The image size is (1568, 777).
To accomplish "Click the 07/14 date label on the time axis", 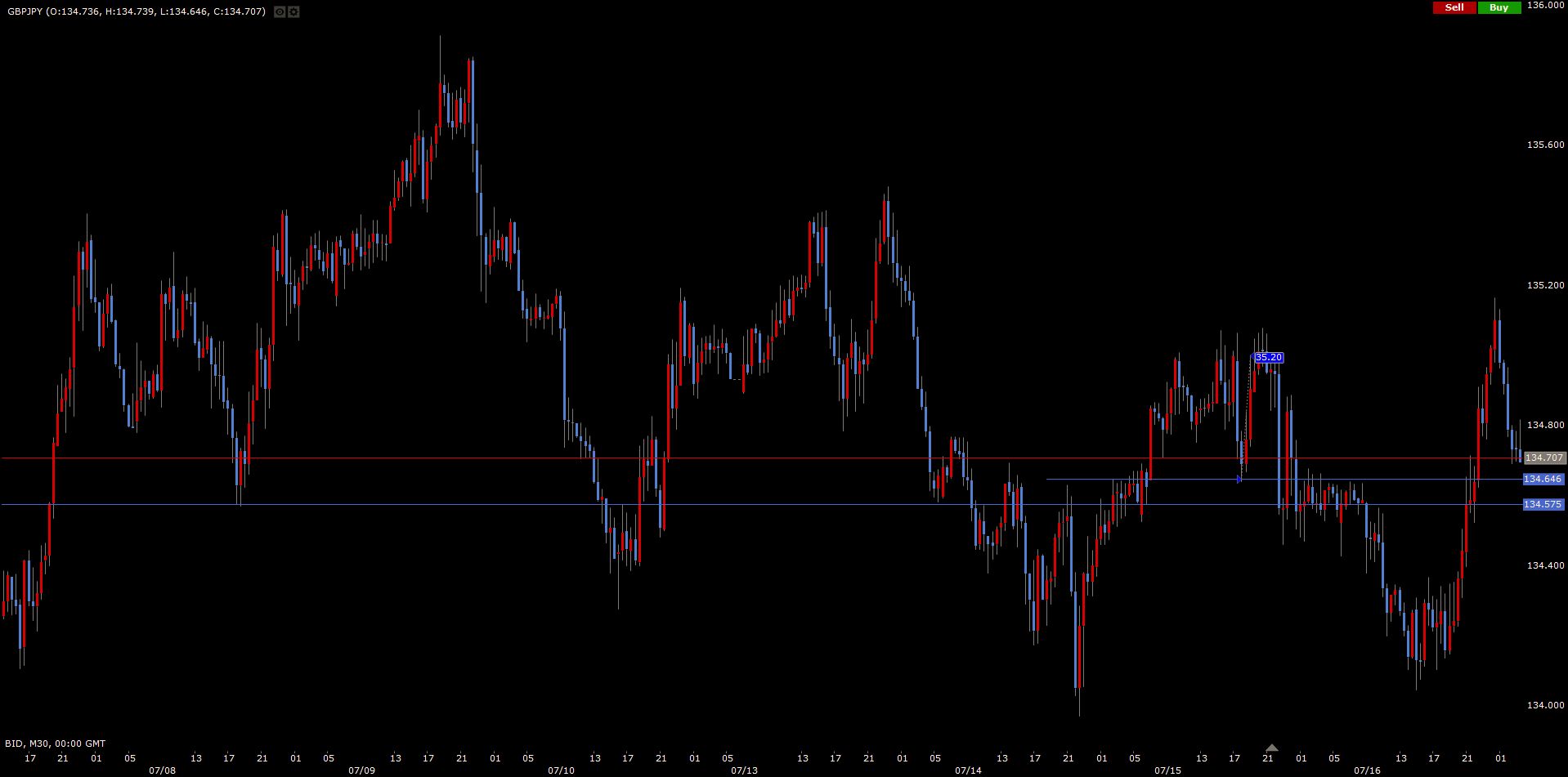I will (x=968, y=770).
